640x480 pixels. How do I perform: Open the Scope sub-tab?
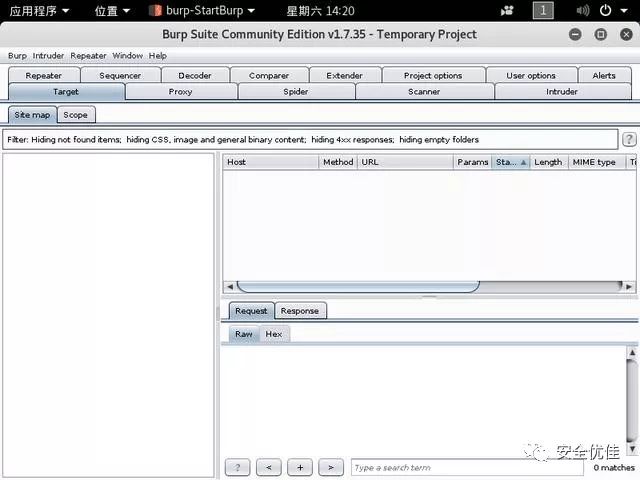(x=76, y=115)
